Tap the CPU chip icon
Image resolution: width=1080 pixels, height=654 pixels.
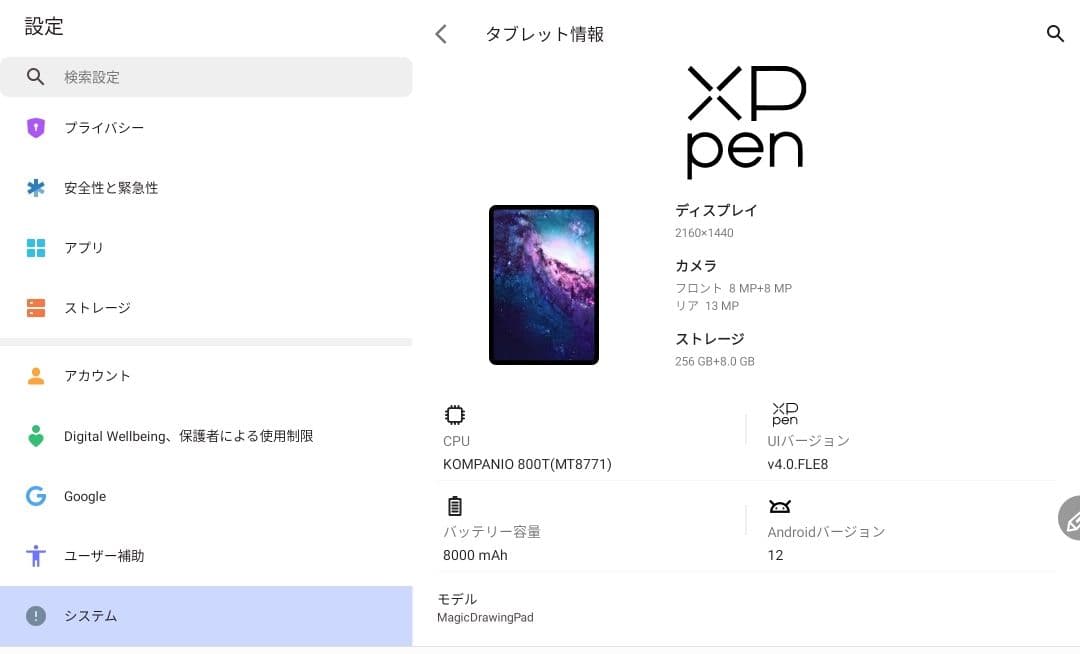point(455,414)
